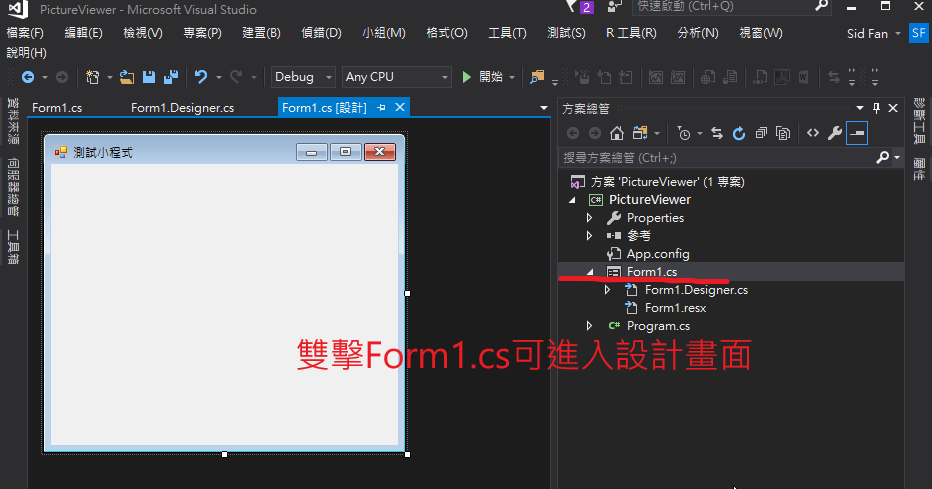This screenshot has width=932, height=489.
Task: Collapse the PictureViewer project node
Action: coord(572,200)
